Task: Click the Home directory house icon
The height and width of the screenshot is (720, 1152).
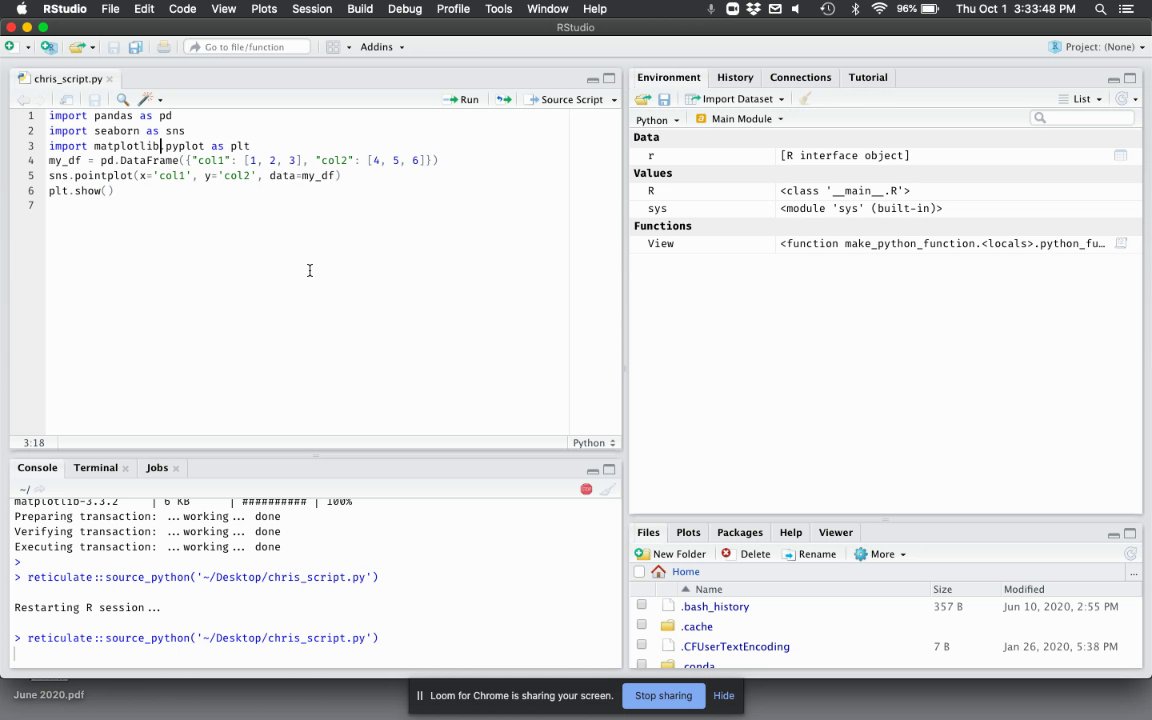Action: [x=658, y=572]
